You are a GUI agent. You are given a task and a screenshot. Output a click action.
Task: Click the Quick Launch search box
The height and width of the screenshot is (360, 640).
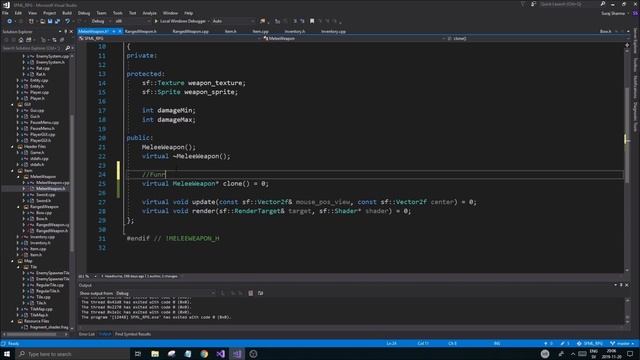[x=569, y=4]
